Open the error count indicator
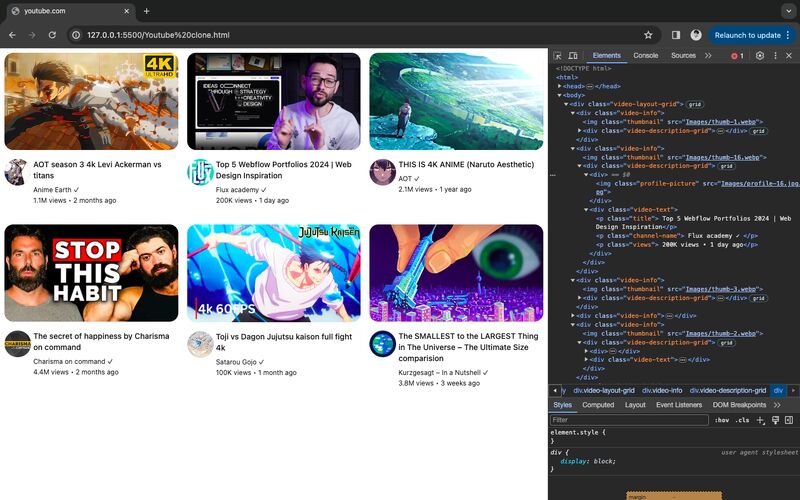800x500 pixels. point(737,56)
